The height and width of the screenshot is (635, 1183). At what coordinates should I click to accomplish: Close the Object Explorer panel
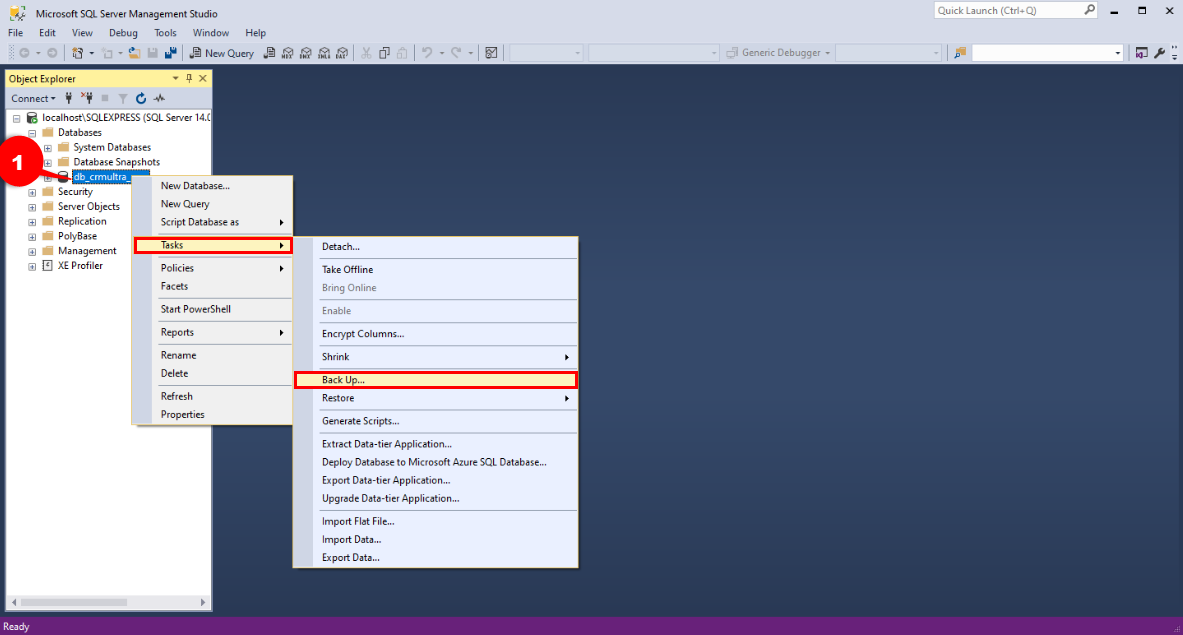point(203,78)
